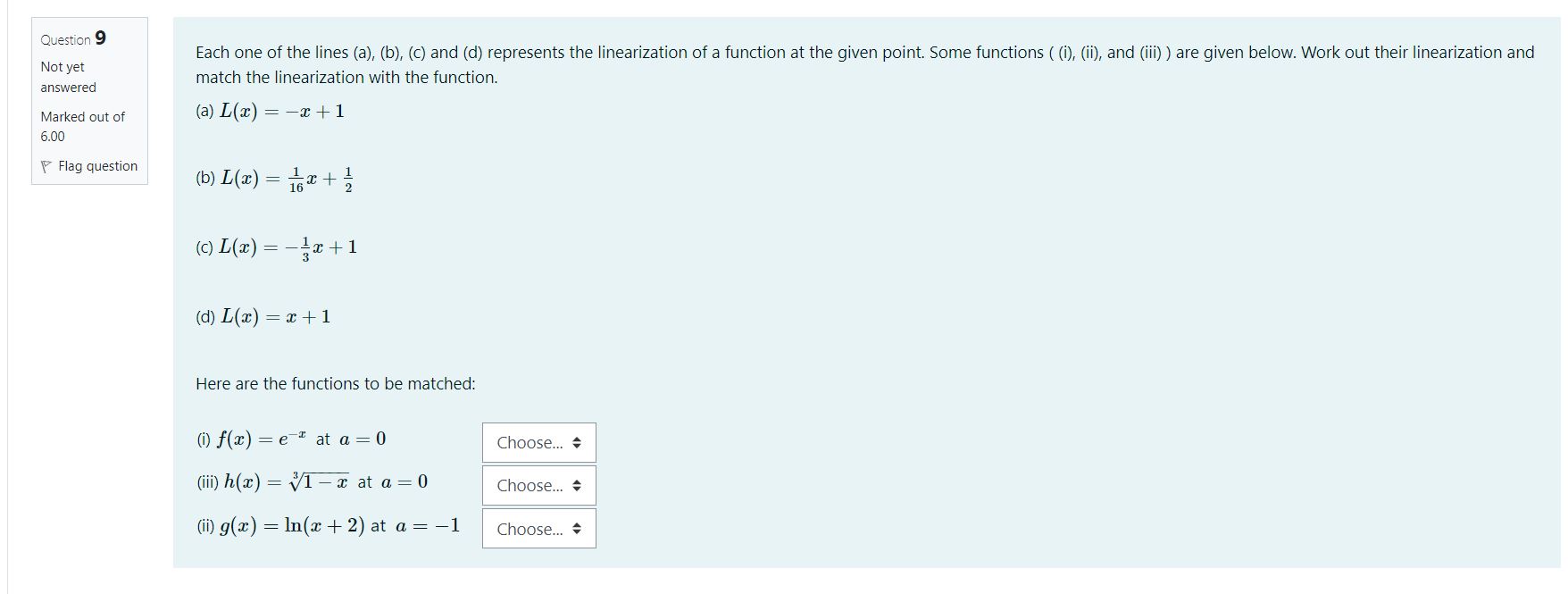This screenshot has width=1568, height=594.
Task: Click the Marked out of 6.00 label
Action: (81, 126)
